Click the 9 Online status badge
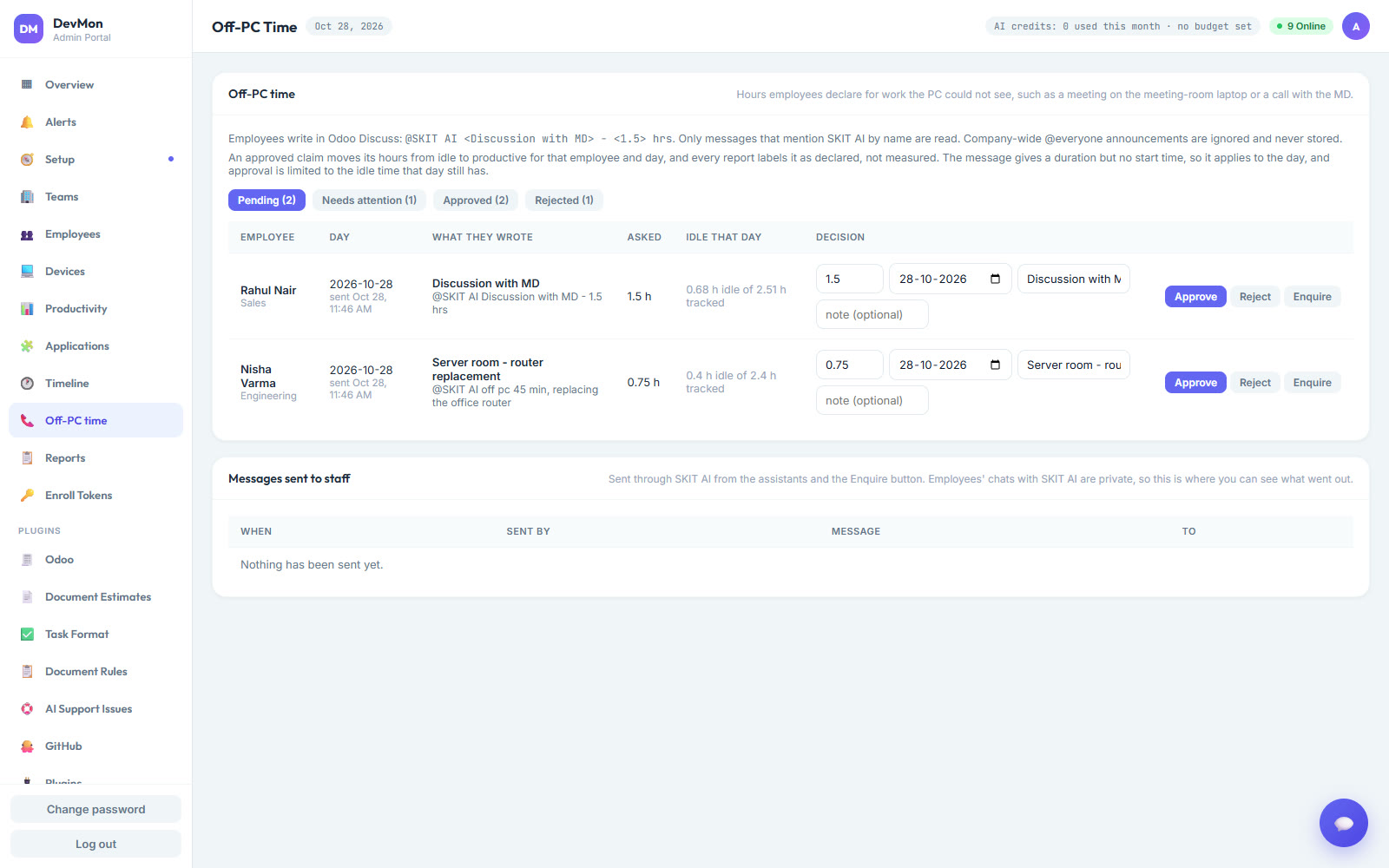 coord(1301,26)
